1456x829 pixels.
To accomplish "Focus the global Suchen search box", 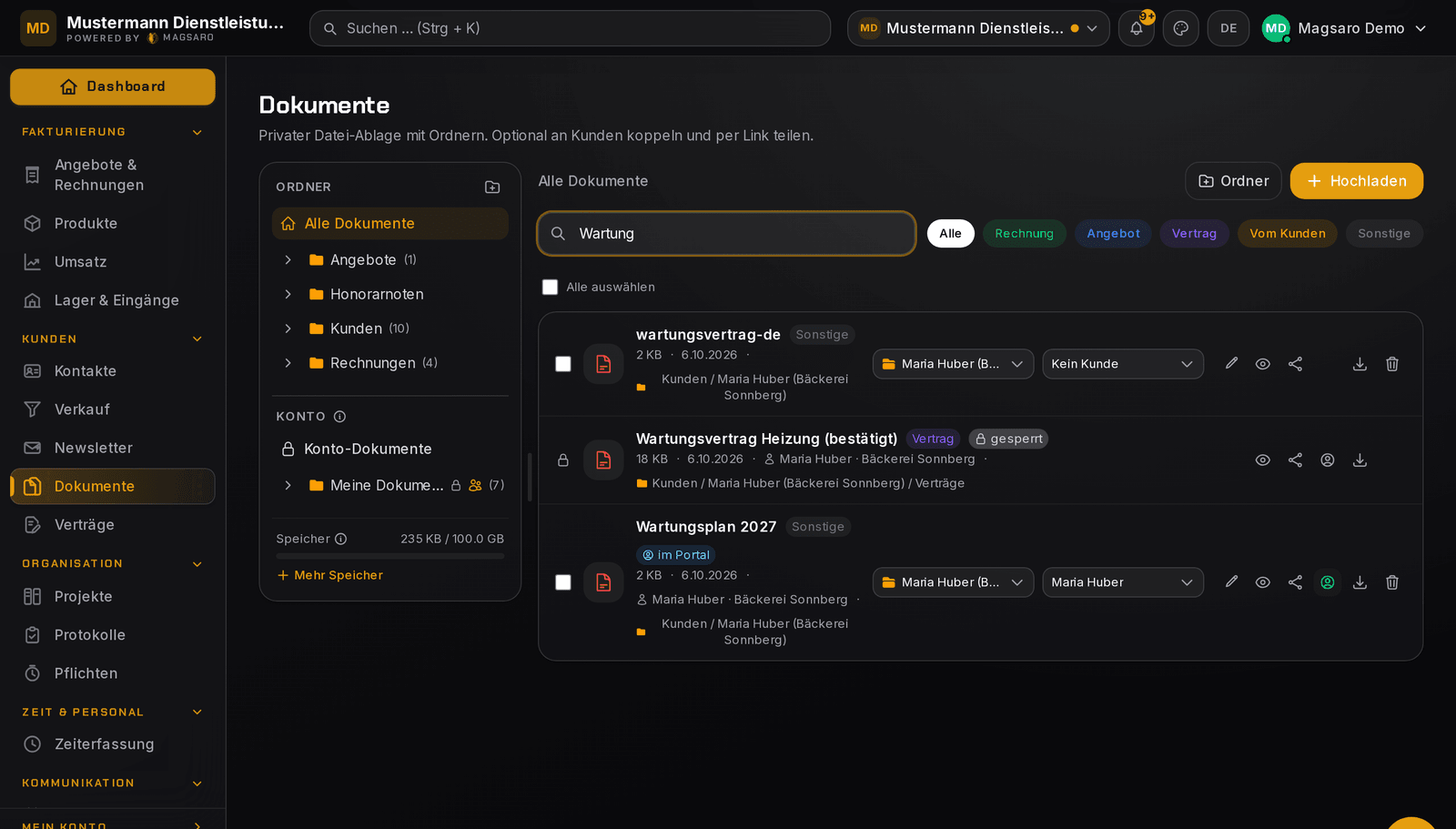I will (x=570, y=28).
